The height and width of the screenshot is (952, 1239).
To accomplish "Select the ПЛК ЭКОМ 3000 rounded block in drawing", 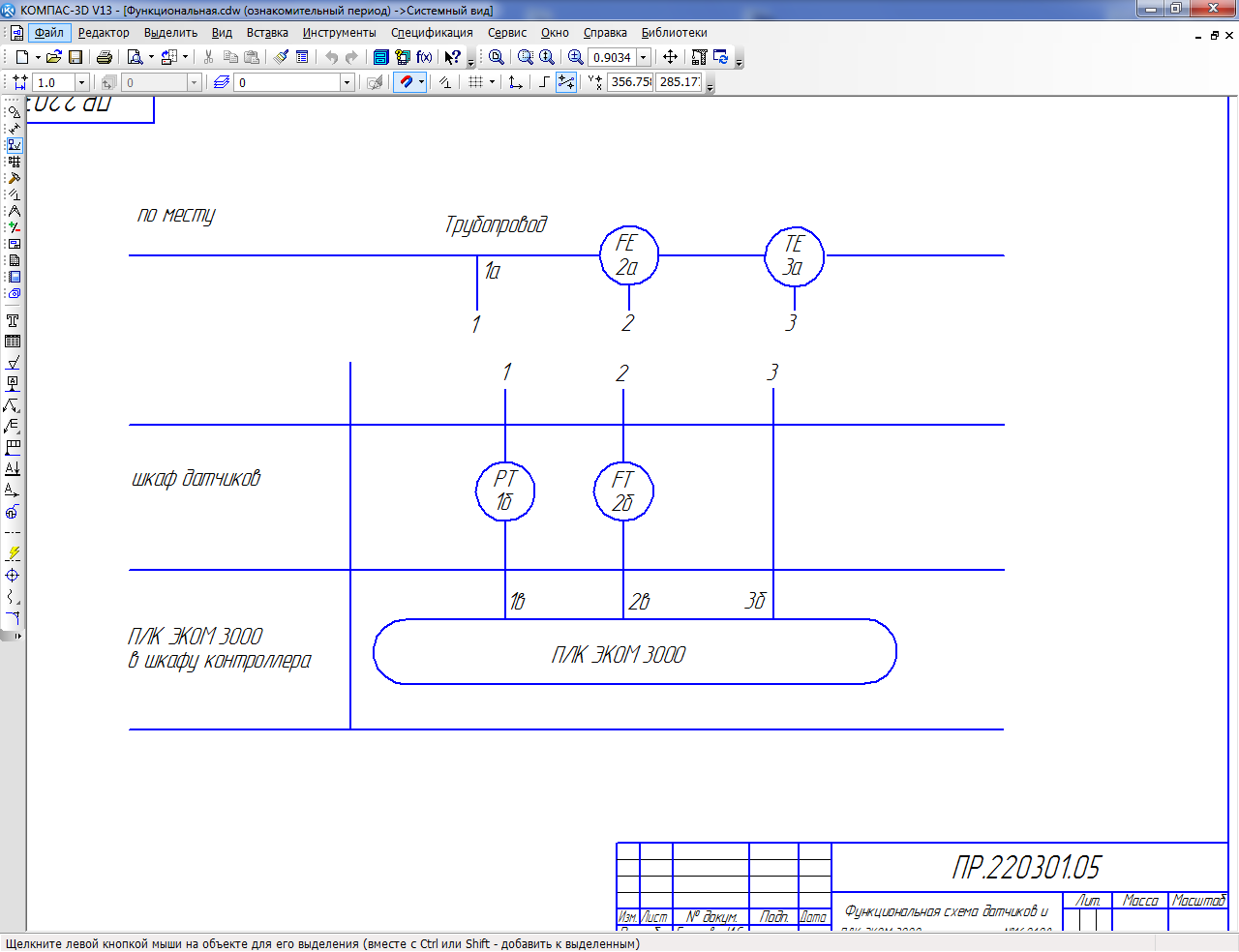I will click(635, 651).
